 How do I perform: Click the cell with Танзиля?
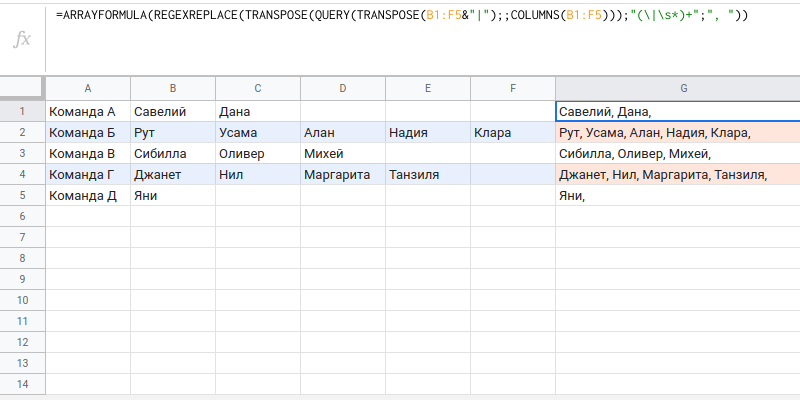[x=428, y=175]
